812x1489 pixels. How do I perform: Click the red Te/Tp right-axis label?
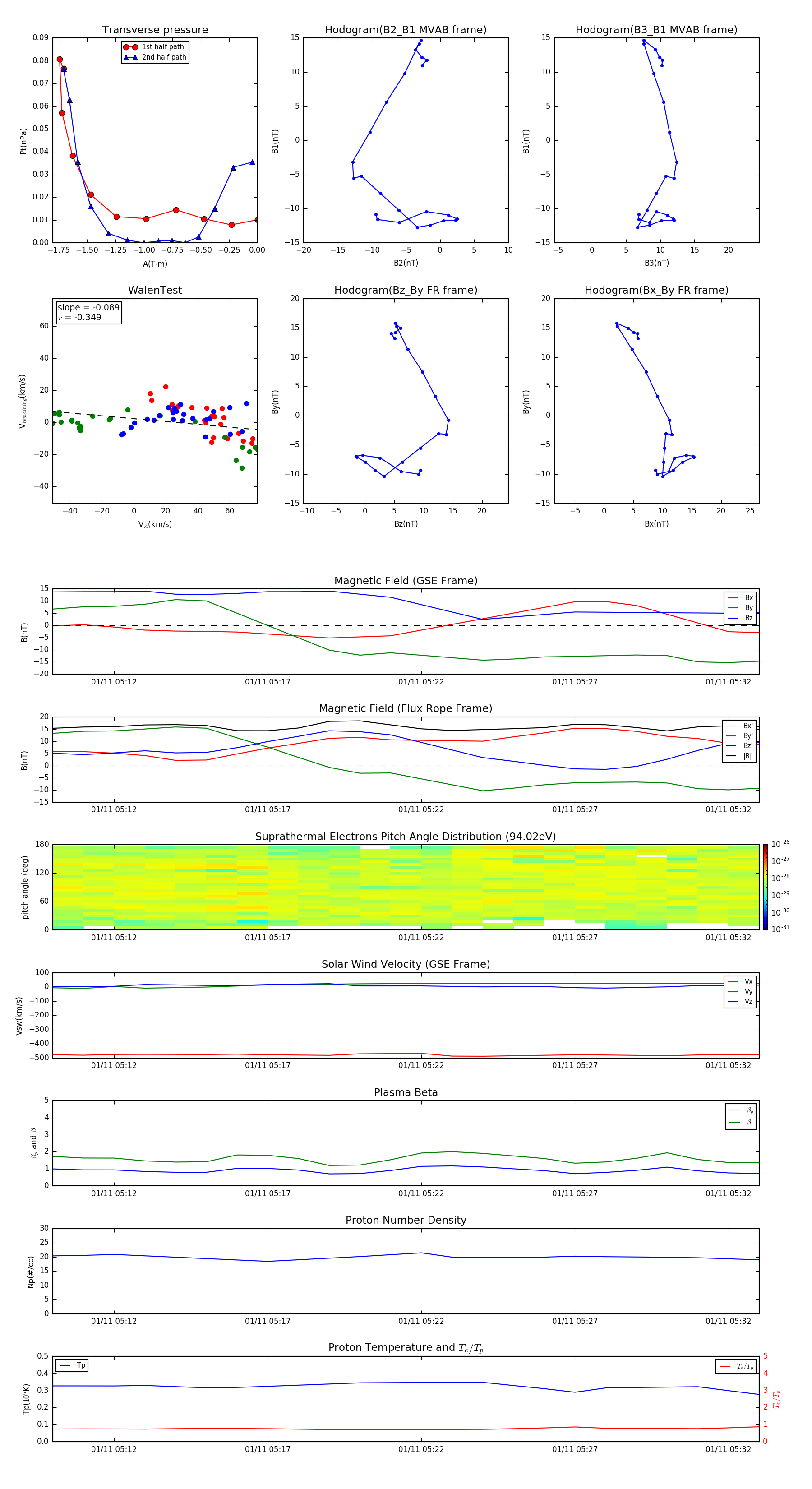[776, 1399]
